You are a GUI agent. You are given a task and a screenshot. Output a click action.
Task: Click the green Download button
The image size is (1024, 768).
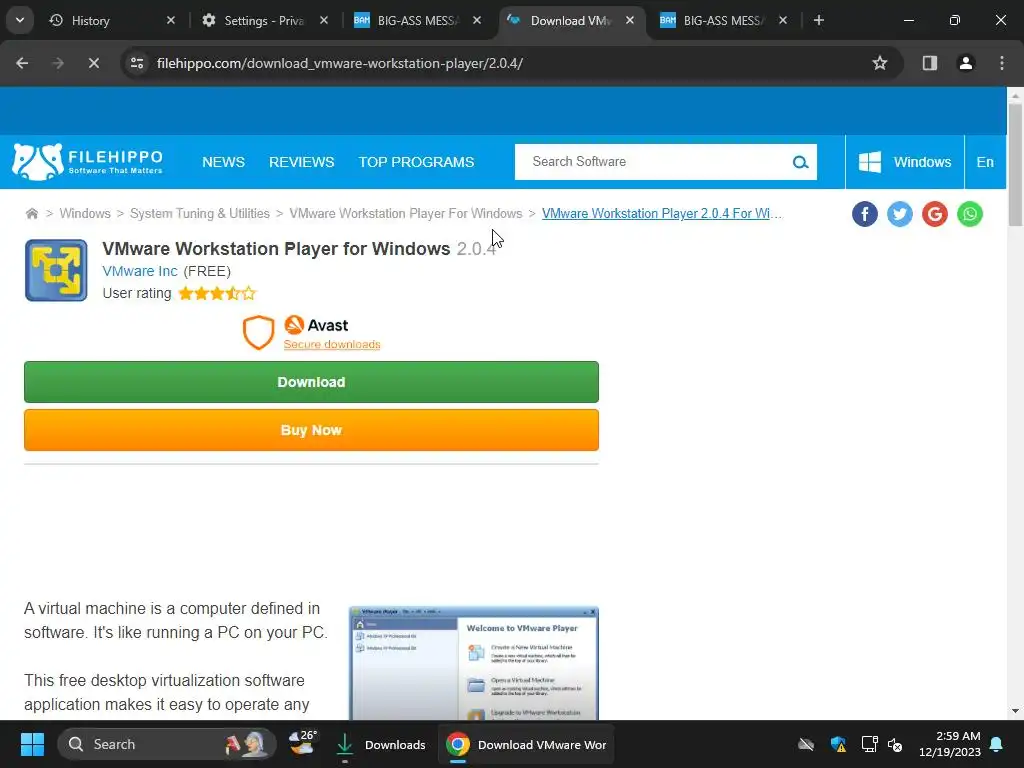[312, 382]
